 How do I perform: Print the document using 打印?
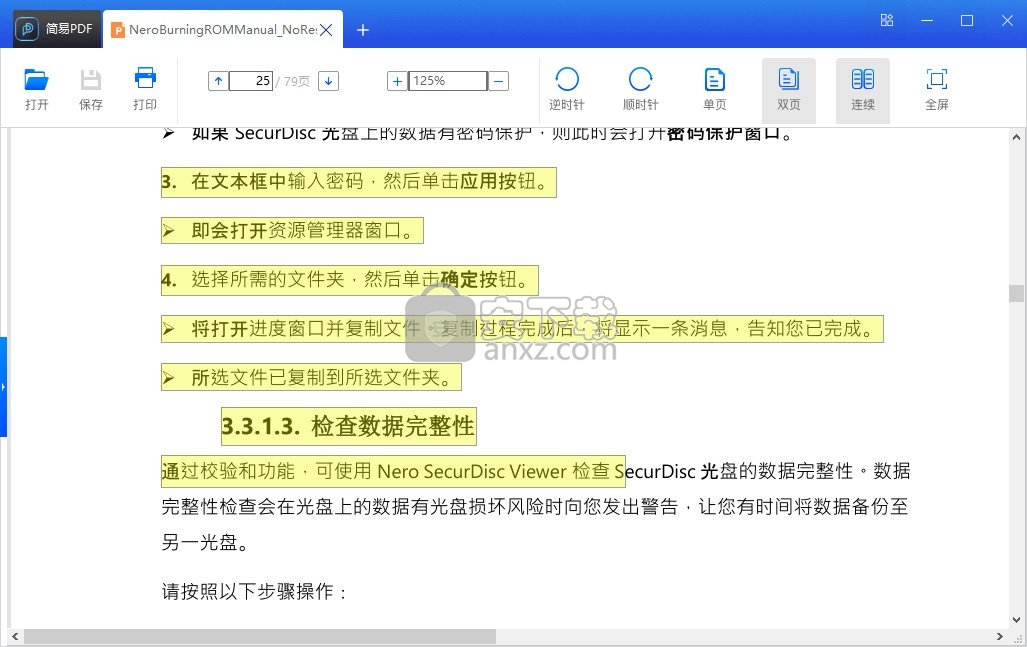145,90
